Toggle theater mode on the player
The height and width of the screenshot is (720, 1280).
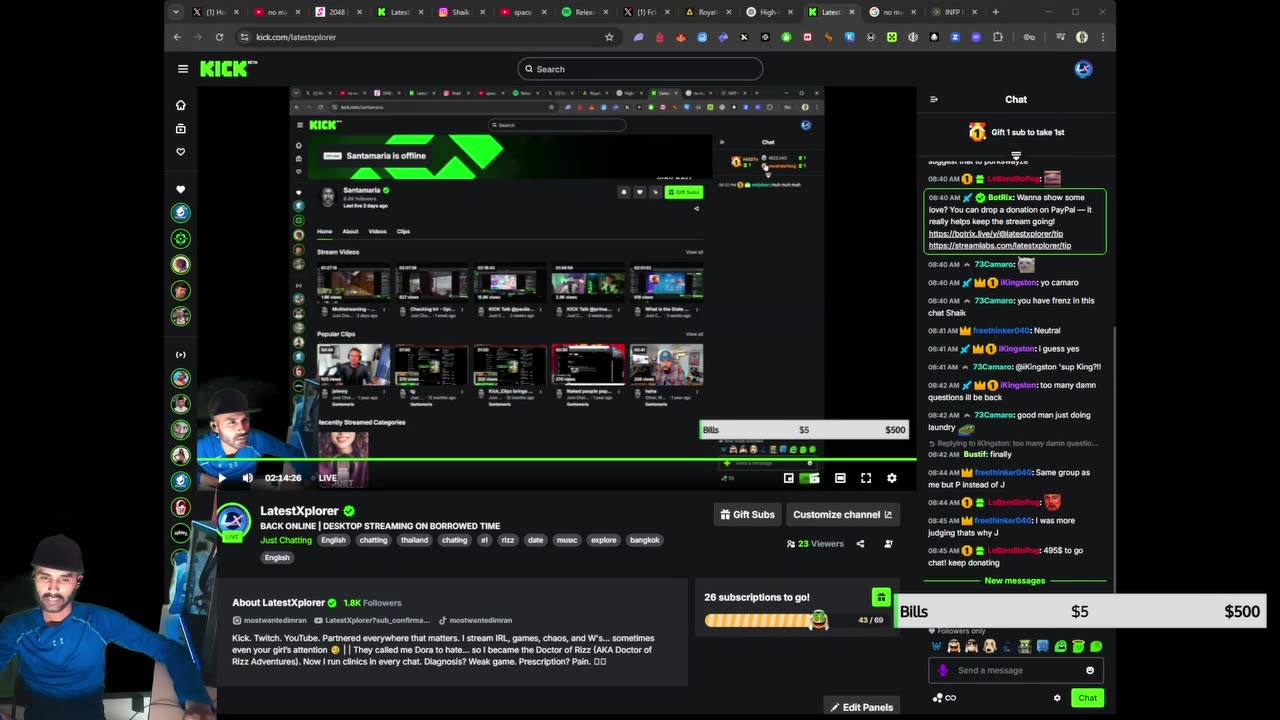tap(840, 478)
